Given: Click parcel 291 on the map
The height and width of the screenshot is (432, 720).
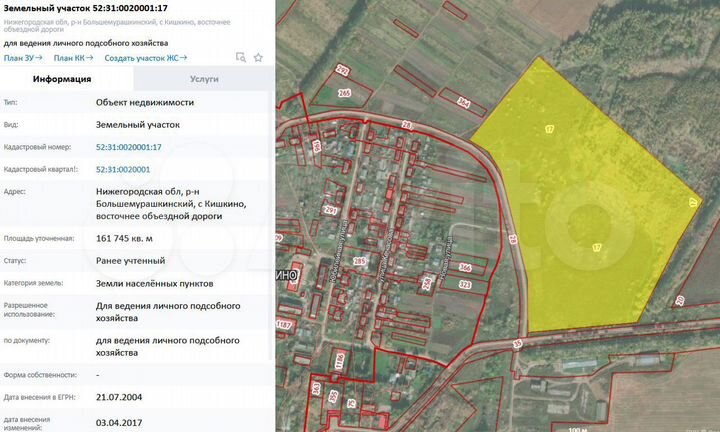Looking at the screenshot, I should point(331,210).
